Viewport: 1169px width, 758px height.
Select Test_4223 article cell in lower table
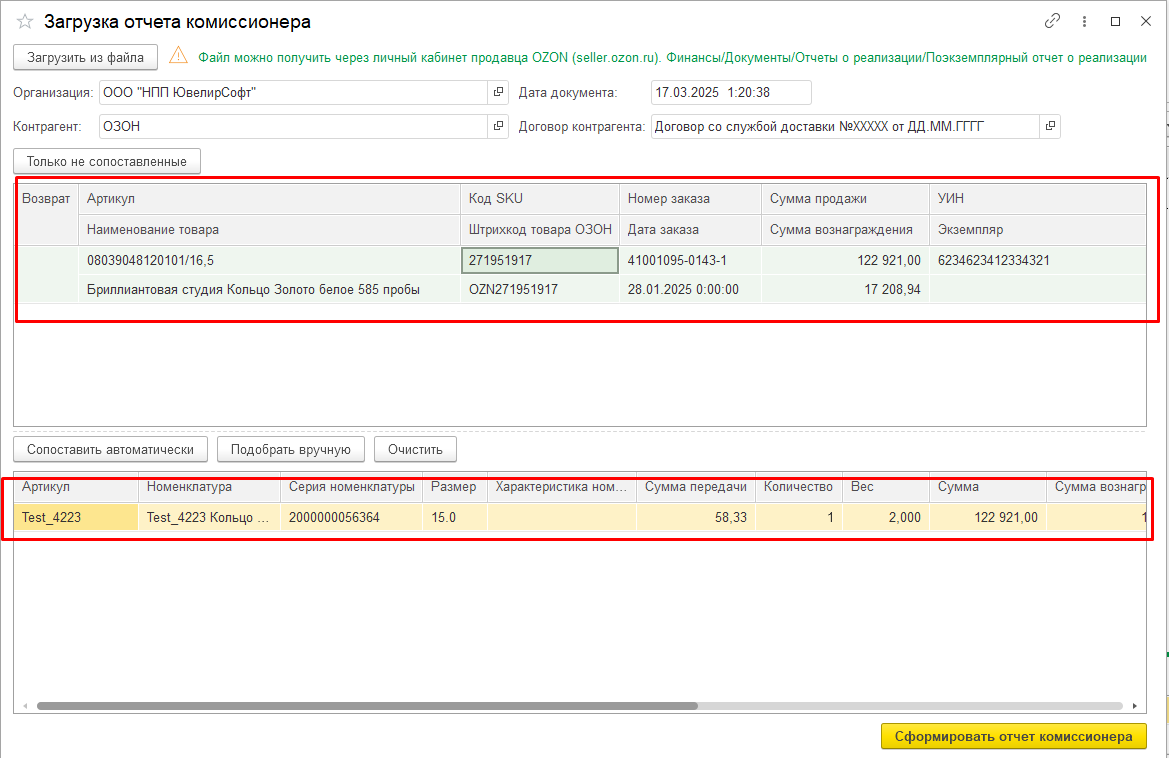[x=75, y=517]
